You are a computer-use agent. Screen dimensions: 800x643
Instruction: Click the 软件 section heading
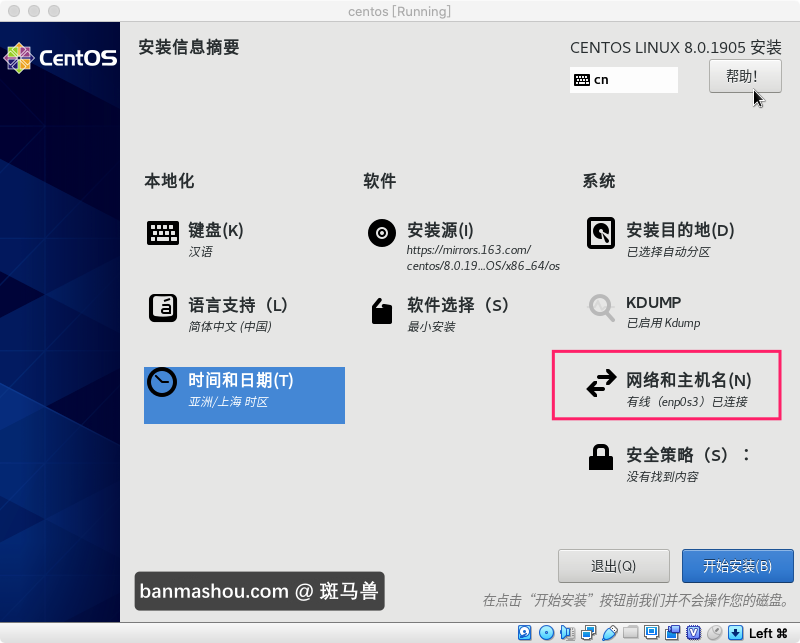380,181
